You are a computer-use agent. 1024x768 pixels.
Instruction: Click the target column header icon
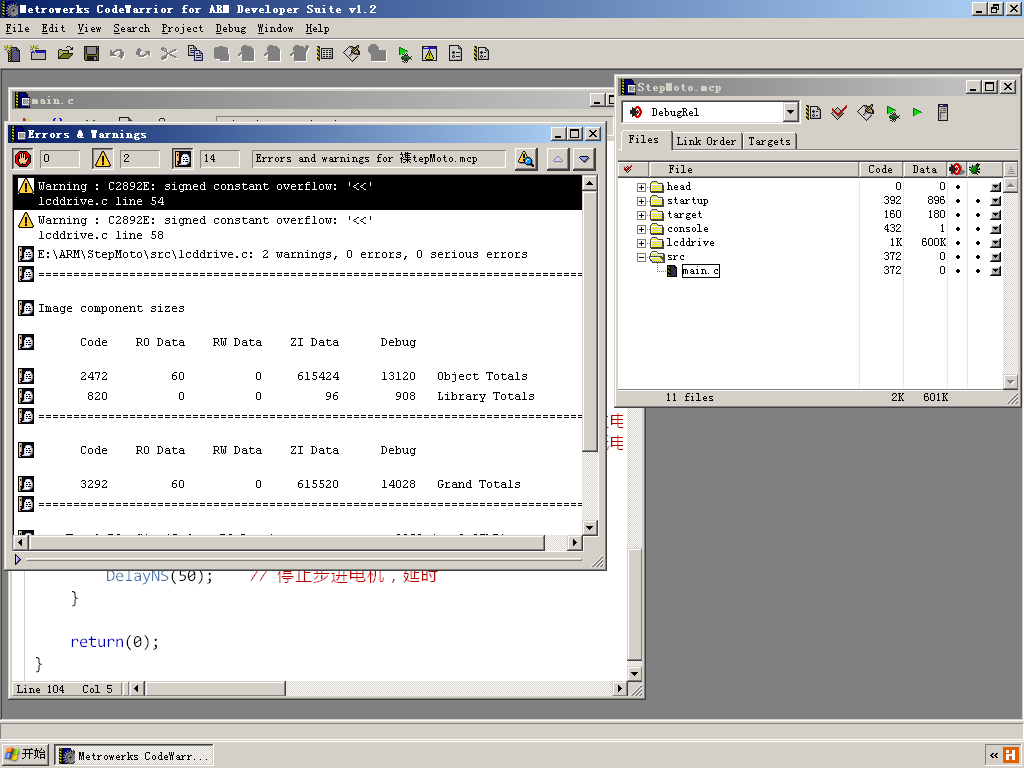tap(956, 169)
